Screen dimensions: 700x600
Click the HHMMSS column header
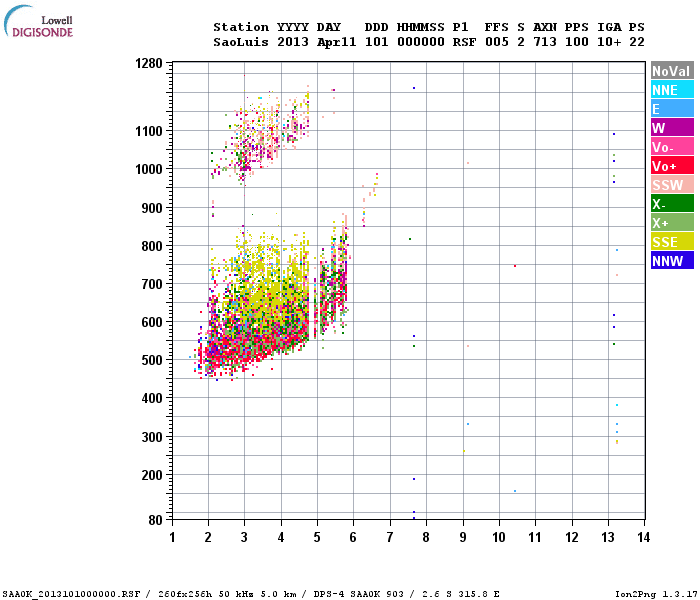[421, 27]
